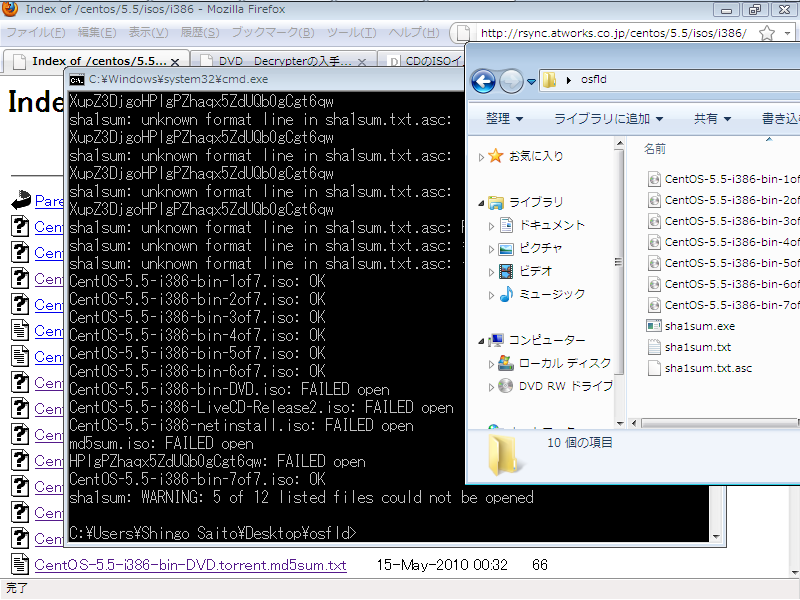Click the large folder icon in details pane
The width and height of the screenshot is (800, 600).
tap(503, 455)
